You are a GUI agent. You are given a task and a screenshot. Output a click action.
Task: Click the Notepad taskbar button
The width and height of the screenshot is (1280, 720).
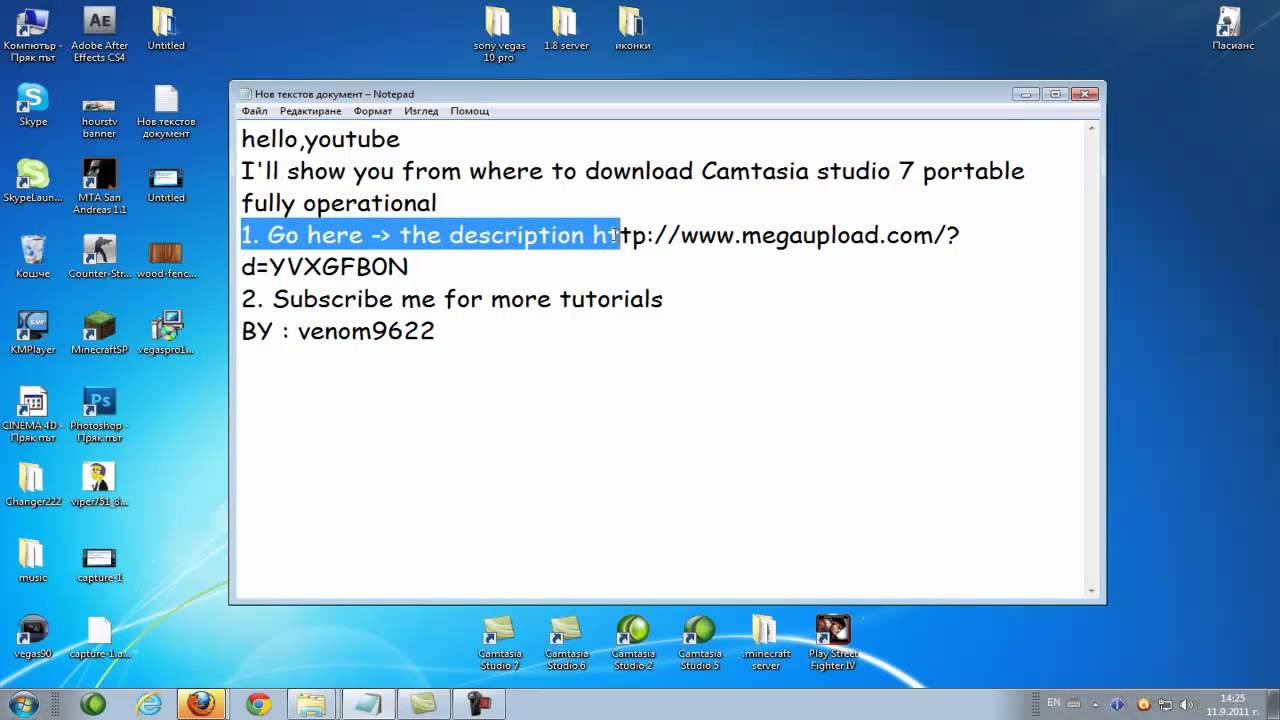366,704
